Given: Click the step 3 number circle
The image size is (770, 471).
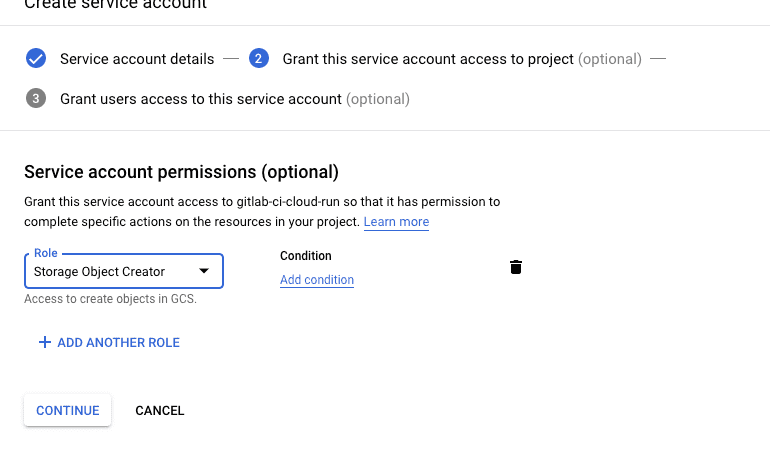Looking at the screenshot, I should 36,99.
